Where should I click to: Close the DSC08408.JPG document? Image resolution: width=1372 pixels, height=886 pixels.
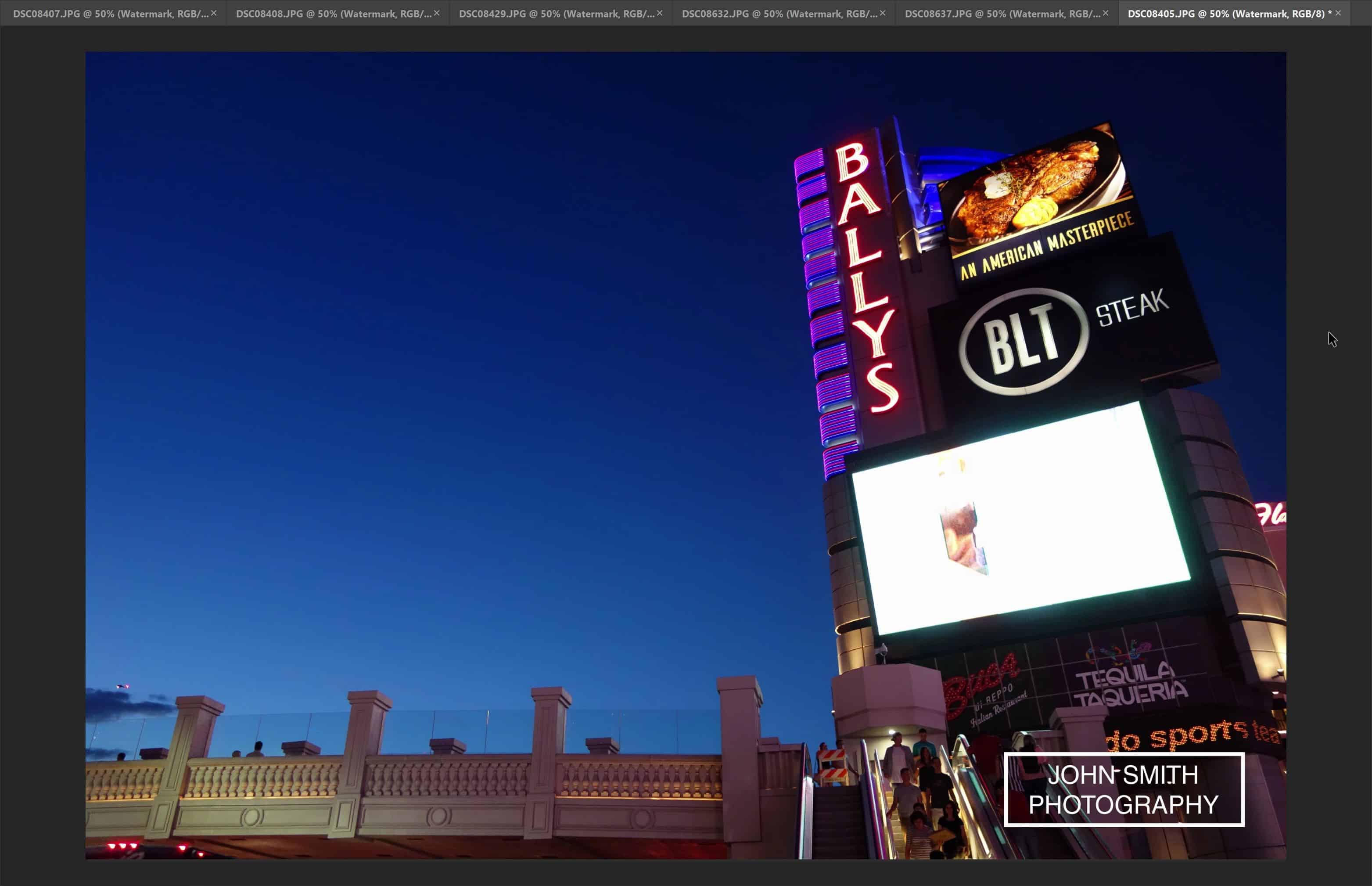point(436,13)
